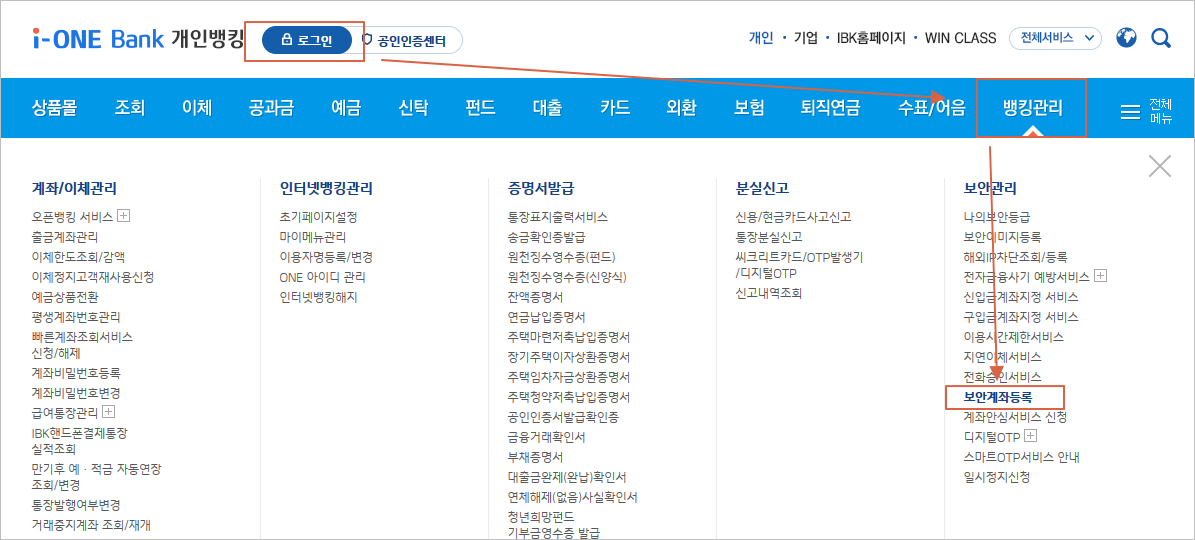Open the 전체메뉴 hamburger menu
The width and height of the screenshot is (1195, 540).
[x=1146, y=111]
